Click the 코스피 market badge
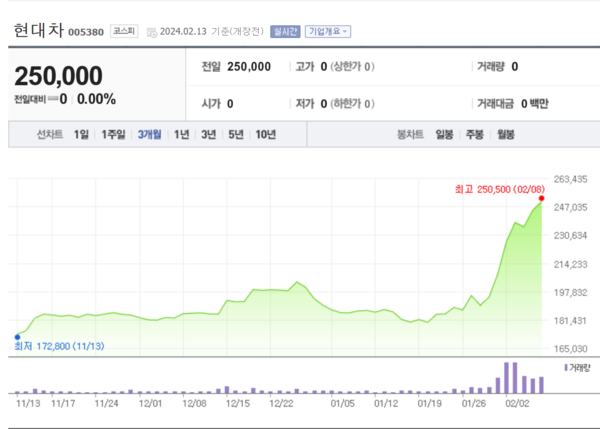Screen dimensions: 600x429 [x=124, y=32]
